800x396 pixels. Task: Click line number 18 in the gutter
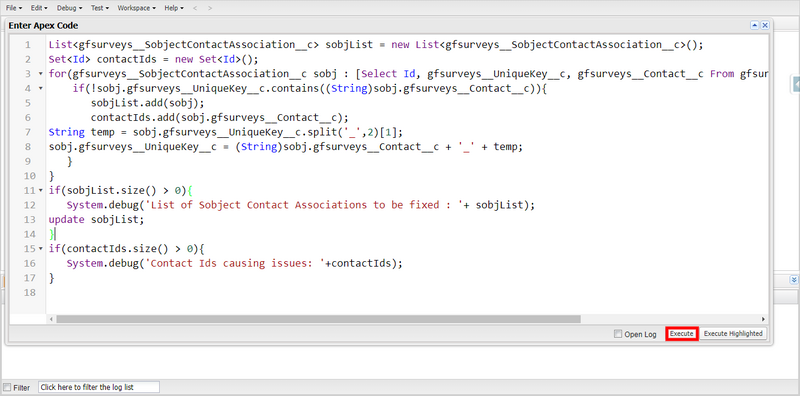coord(31,292)
